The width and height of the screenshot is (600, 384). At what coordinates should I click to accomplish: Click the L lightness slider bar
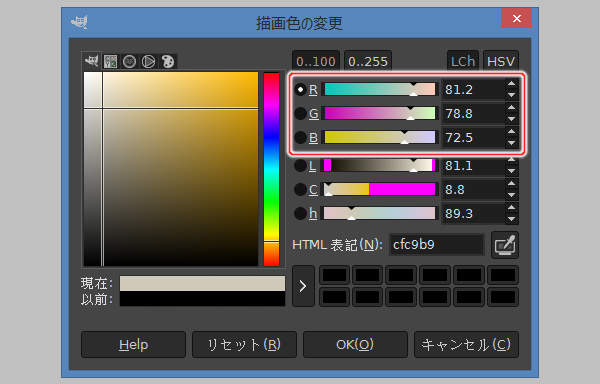(x=380, y=166)
